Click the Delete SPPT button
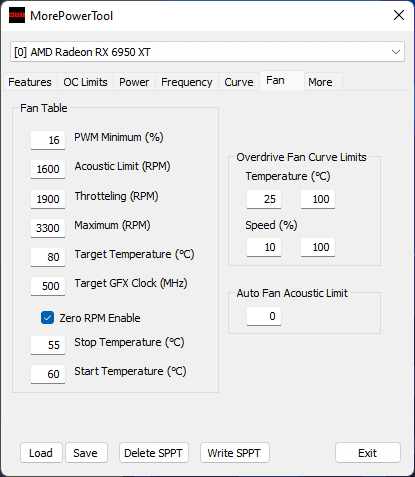 click(154, 453)
